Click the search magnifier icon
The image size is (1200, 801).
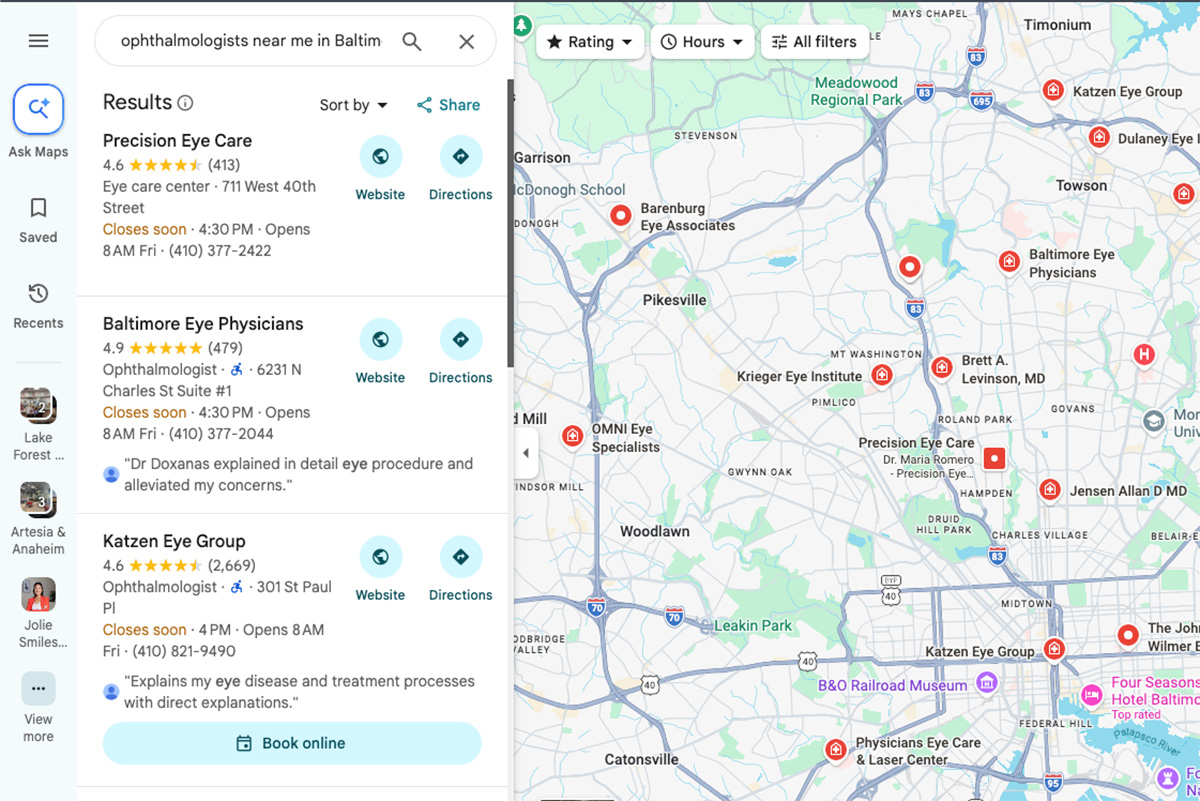[412, 41]
